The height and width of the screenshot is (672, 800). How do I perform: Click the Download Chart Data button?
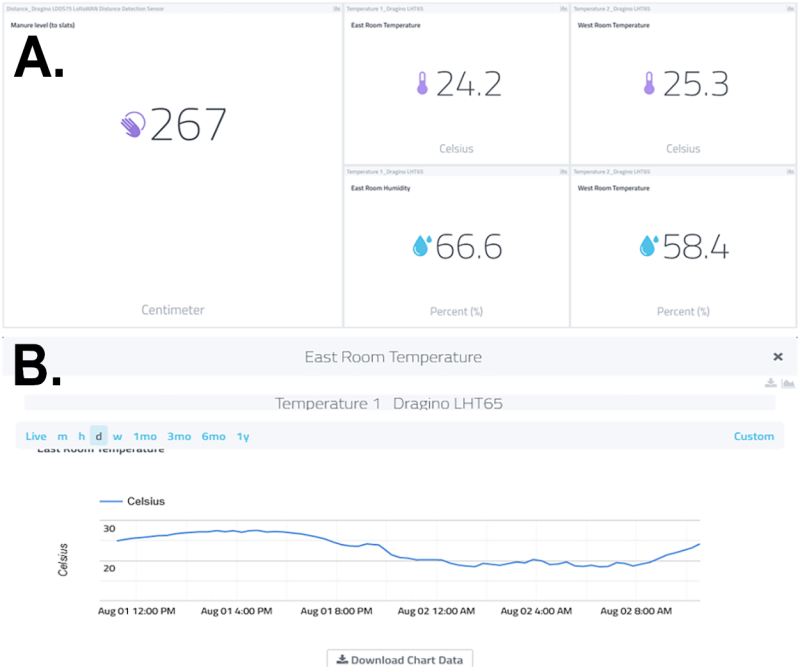[x=400, y=660]
